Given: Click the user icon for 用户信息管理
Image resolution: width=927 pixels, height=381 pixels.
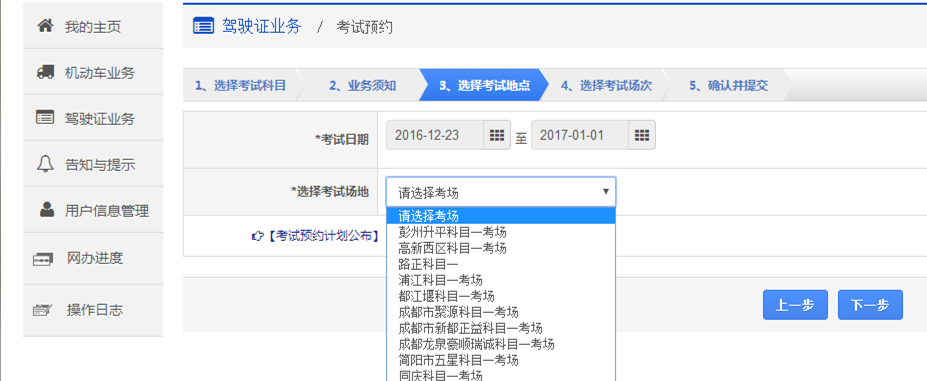Looking at the screenshot, I should [x=47, y=209].
